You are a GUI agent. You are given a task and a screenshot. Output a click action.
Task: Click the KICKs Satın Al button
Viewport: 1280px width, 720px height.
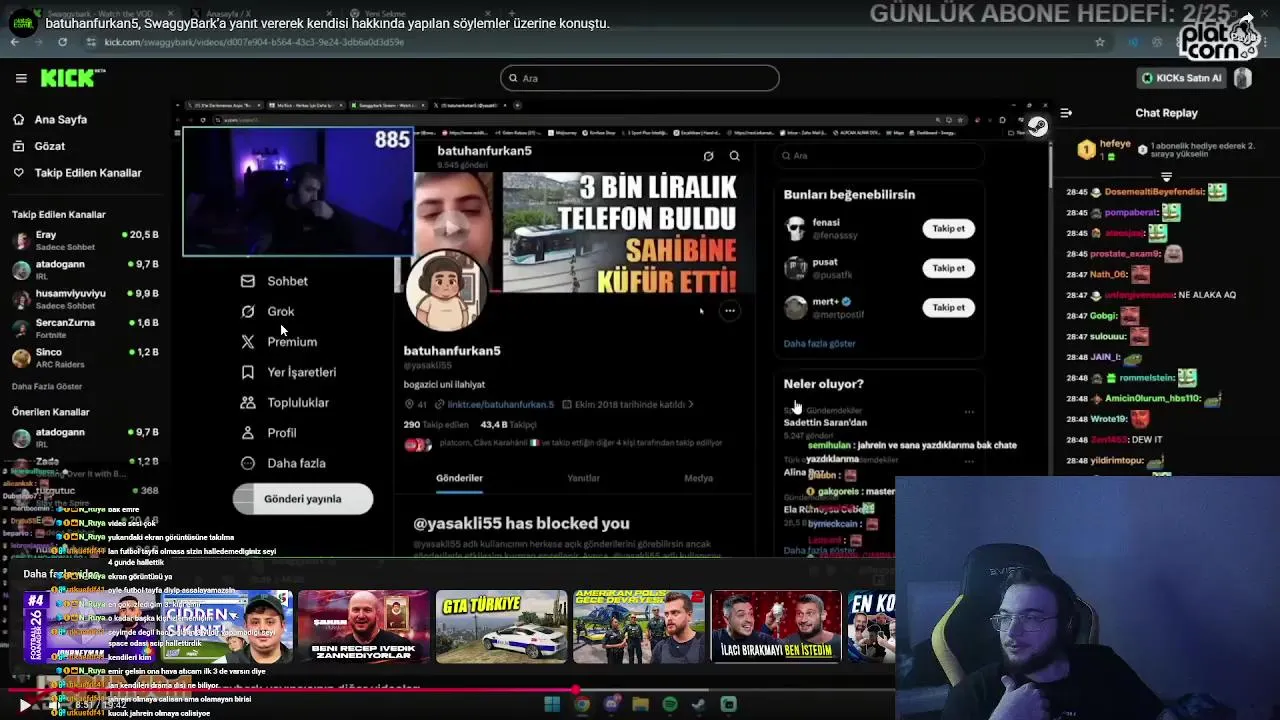pyautogui.click(x=1183, y=78)
